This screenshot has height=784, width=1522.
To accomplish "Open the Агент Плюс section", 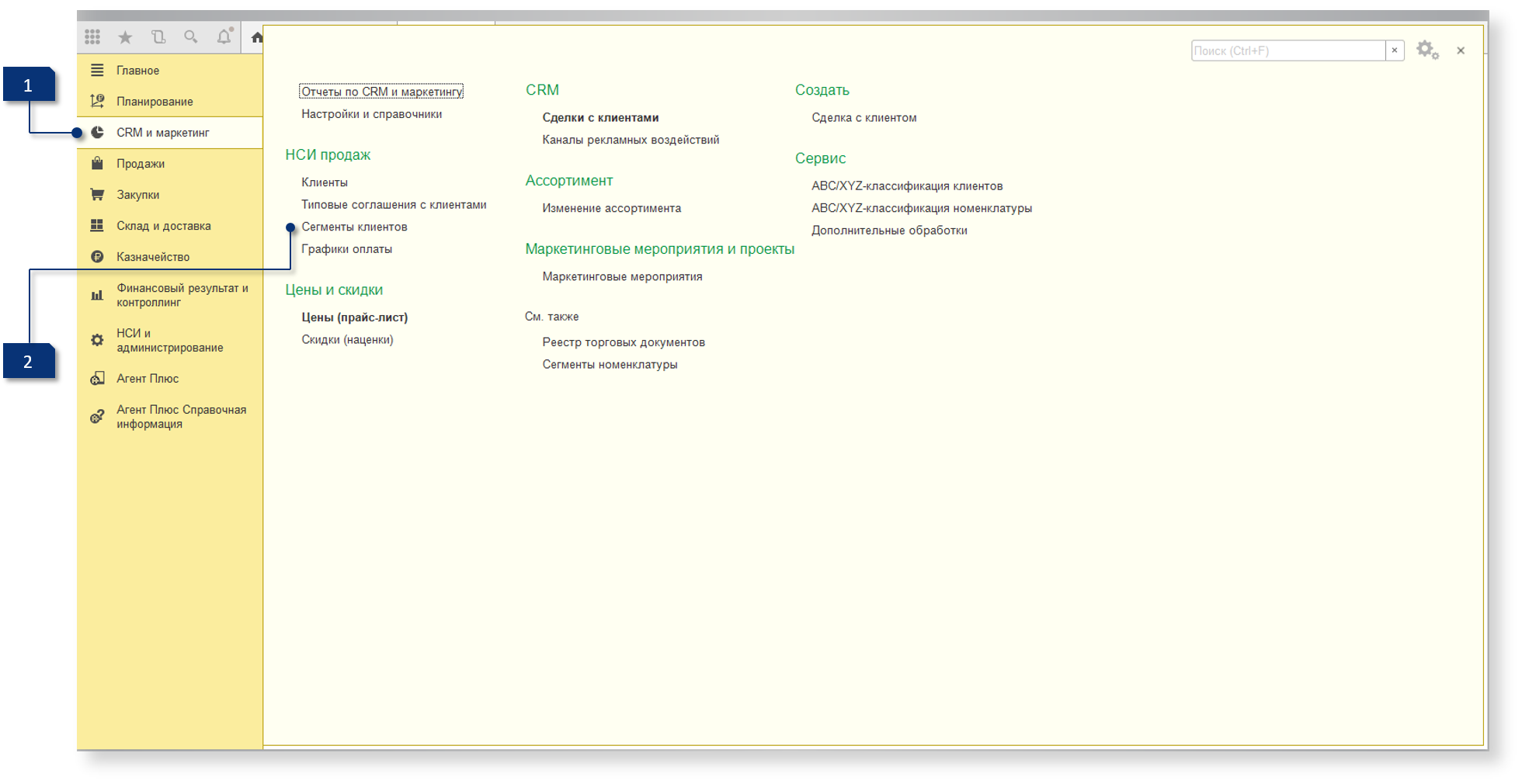I will pyautogui.click(x=170, y=379).
